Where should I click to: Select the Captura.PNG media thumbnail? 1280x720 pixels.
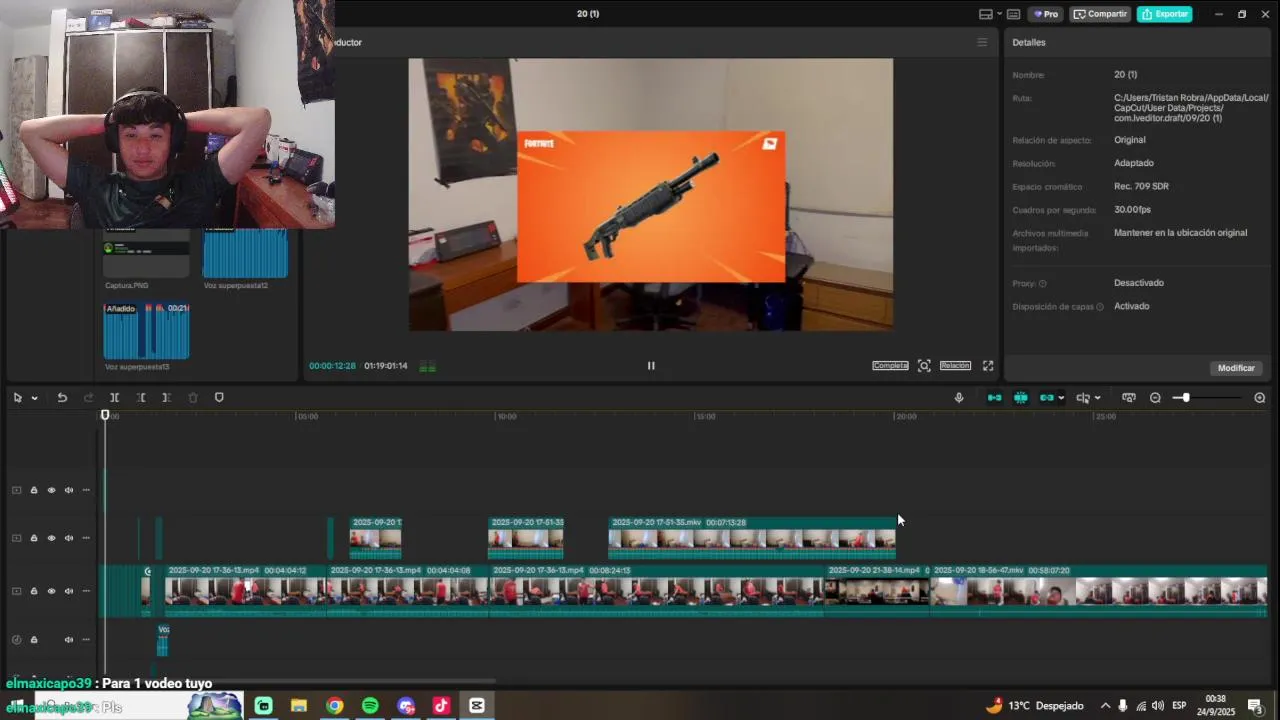147,253
